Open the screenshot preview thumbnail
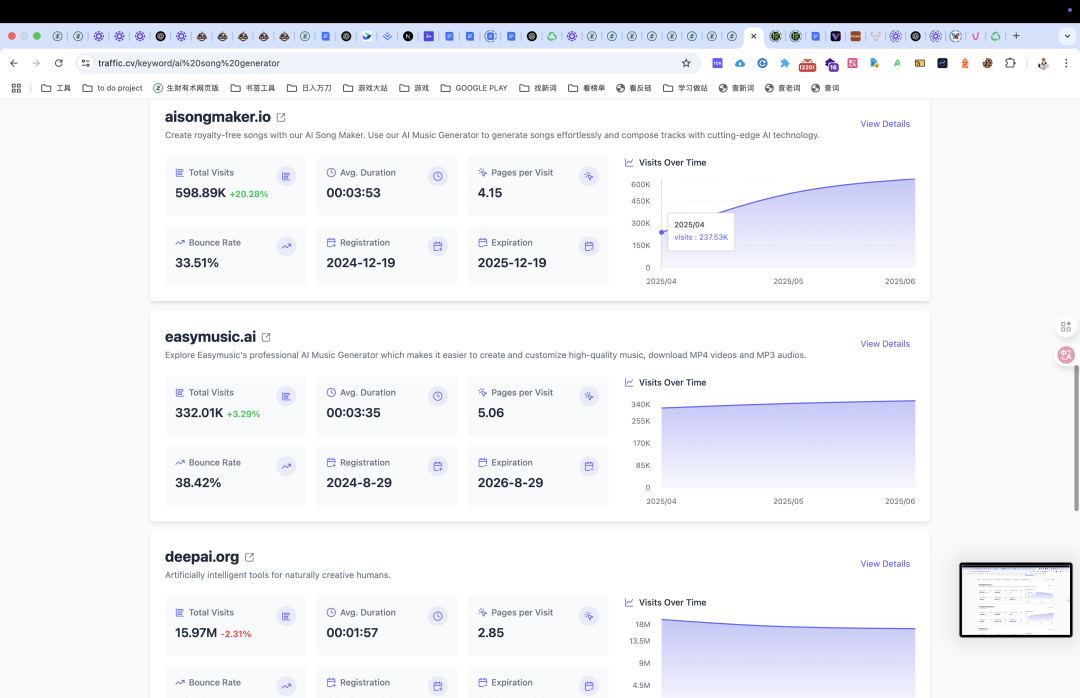The image size is (1080, 698). [1016, 599]
